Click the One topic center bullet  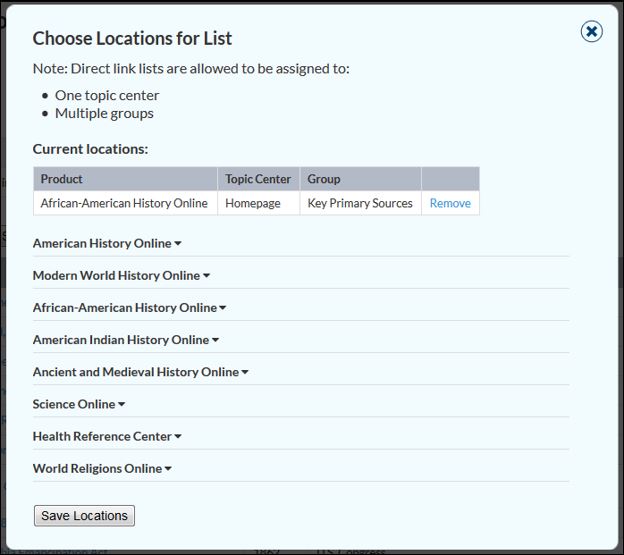(x=107, y=95)
